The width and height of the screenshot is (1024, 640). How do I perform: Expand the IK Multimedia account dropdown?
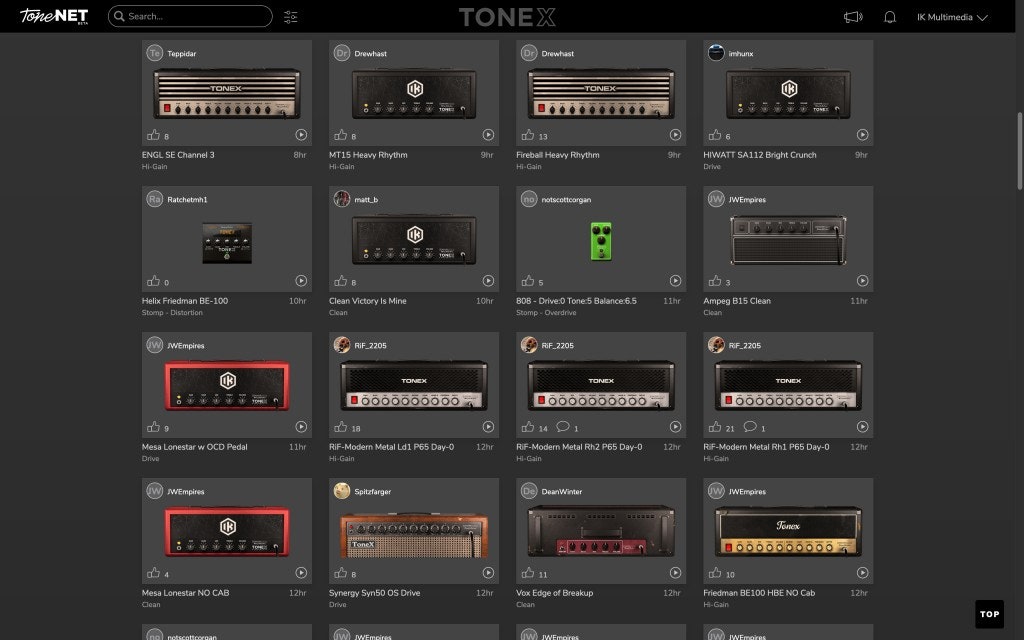952,17
